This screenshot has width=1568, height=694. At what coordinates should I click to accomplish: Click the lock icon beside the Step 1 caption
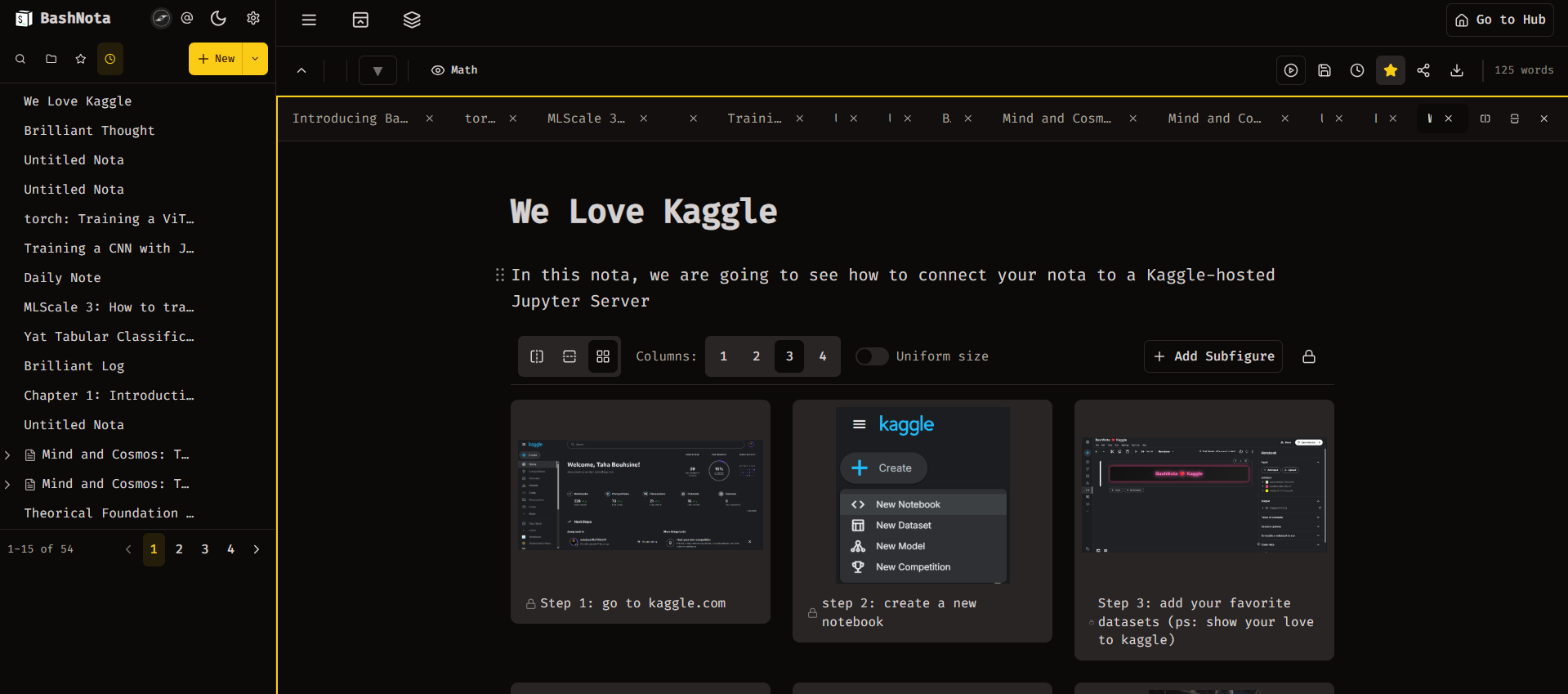coord(531,604)
